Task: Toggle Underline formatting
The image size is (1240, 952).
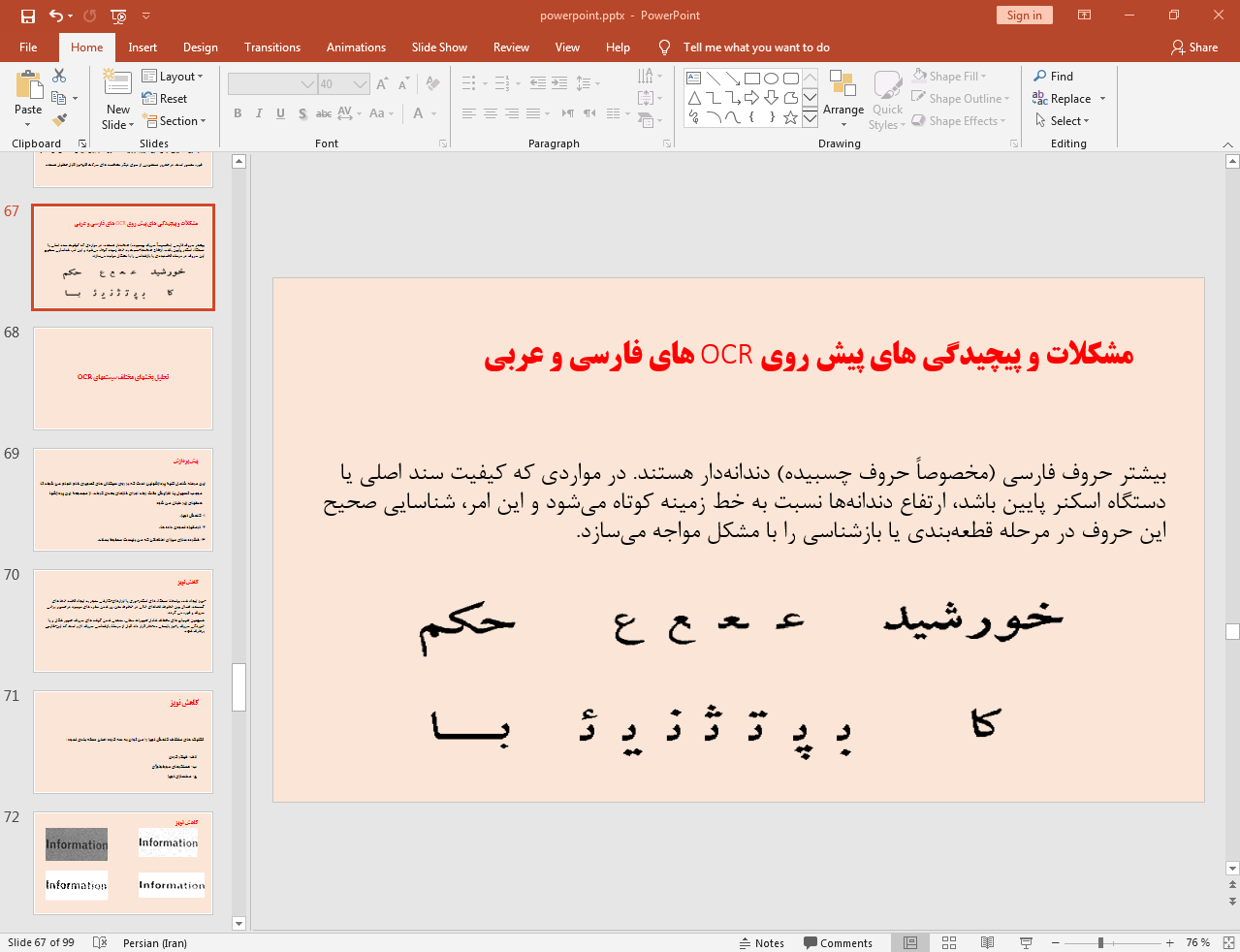Action: pos(280,113)
